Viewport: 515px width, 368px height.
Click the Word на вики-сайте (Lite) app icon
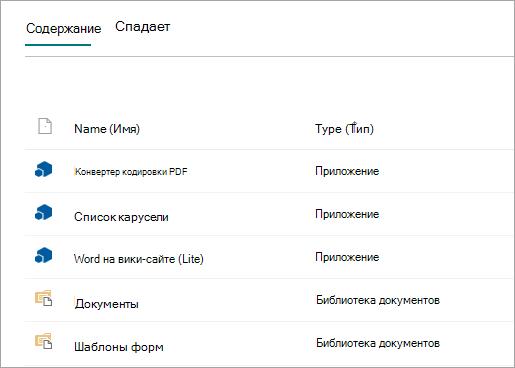point(44,255)
